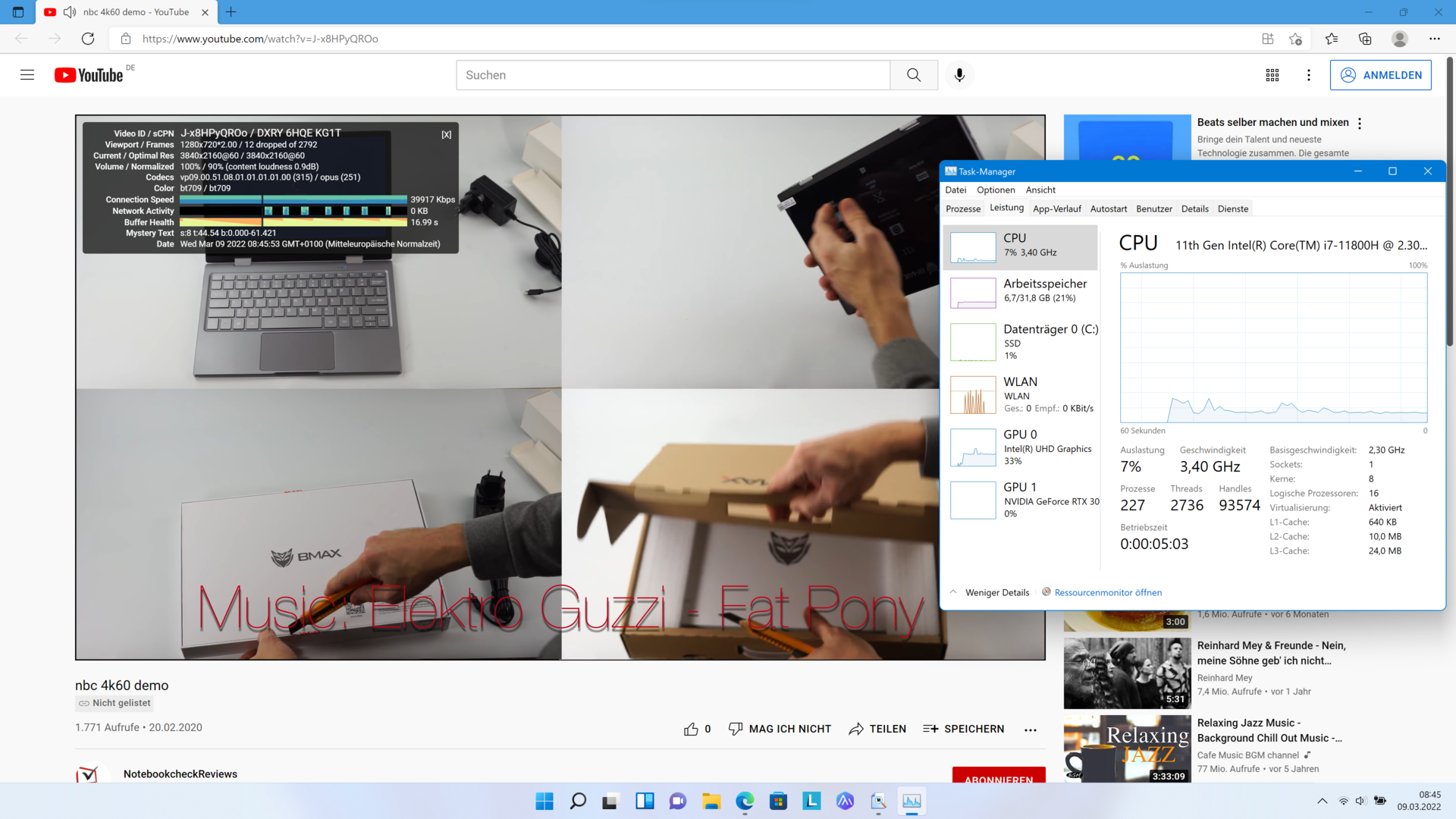
Task: Open a new browser tab
Action: point(231,12)
